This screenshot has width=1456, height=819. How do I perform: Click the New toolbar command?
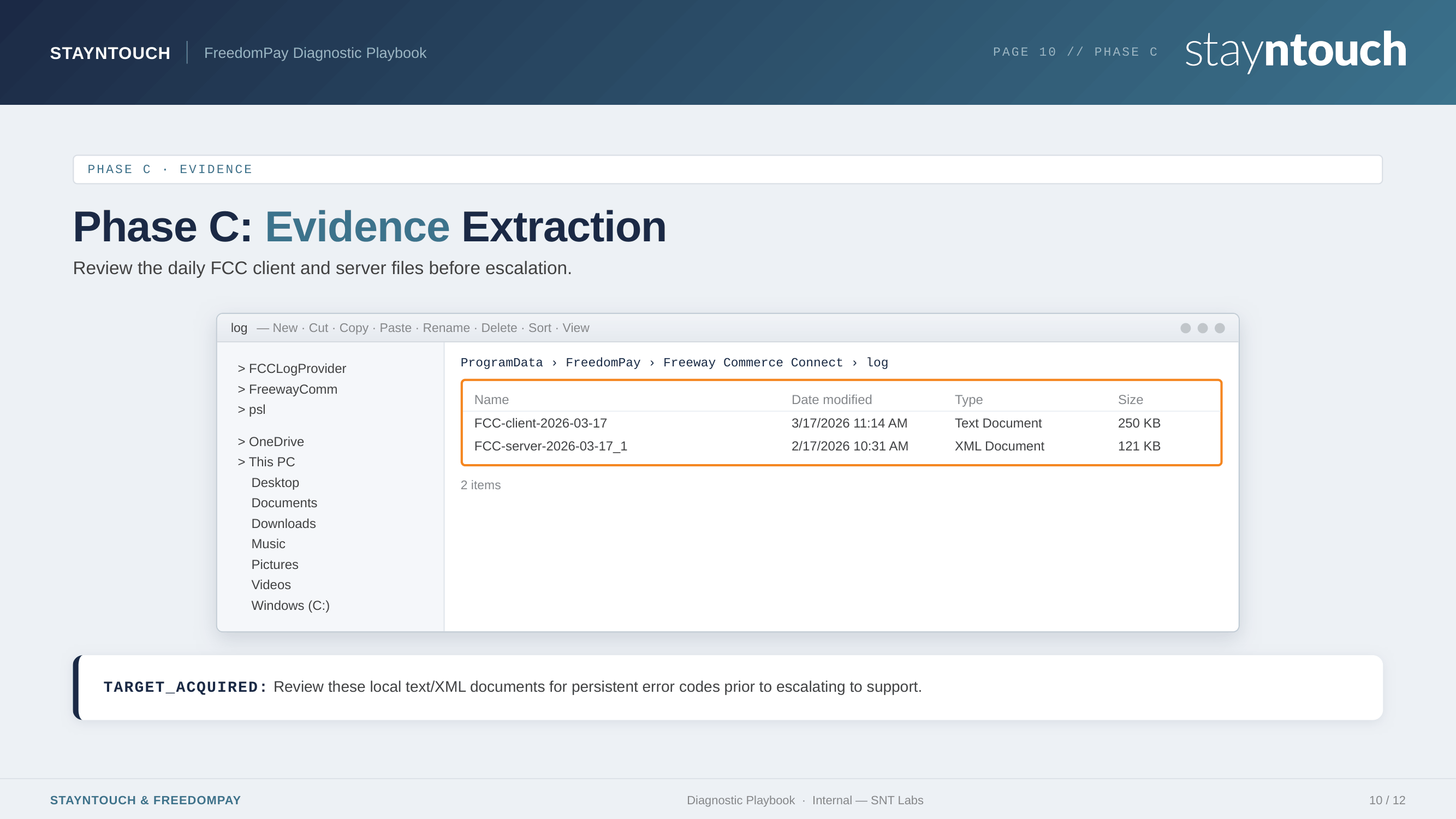click(284, 328)
